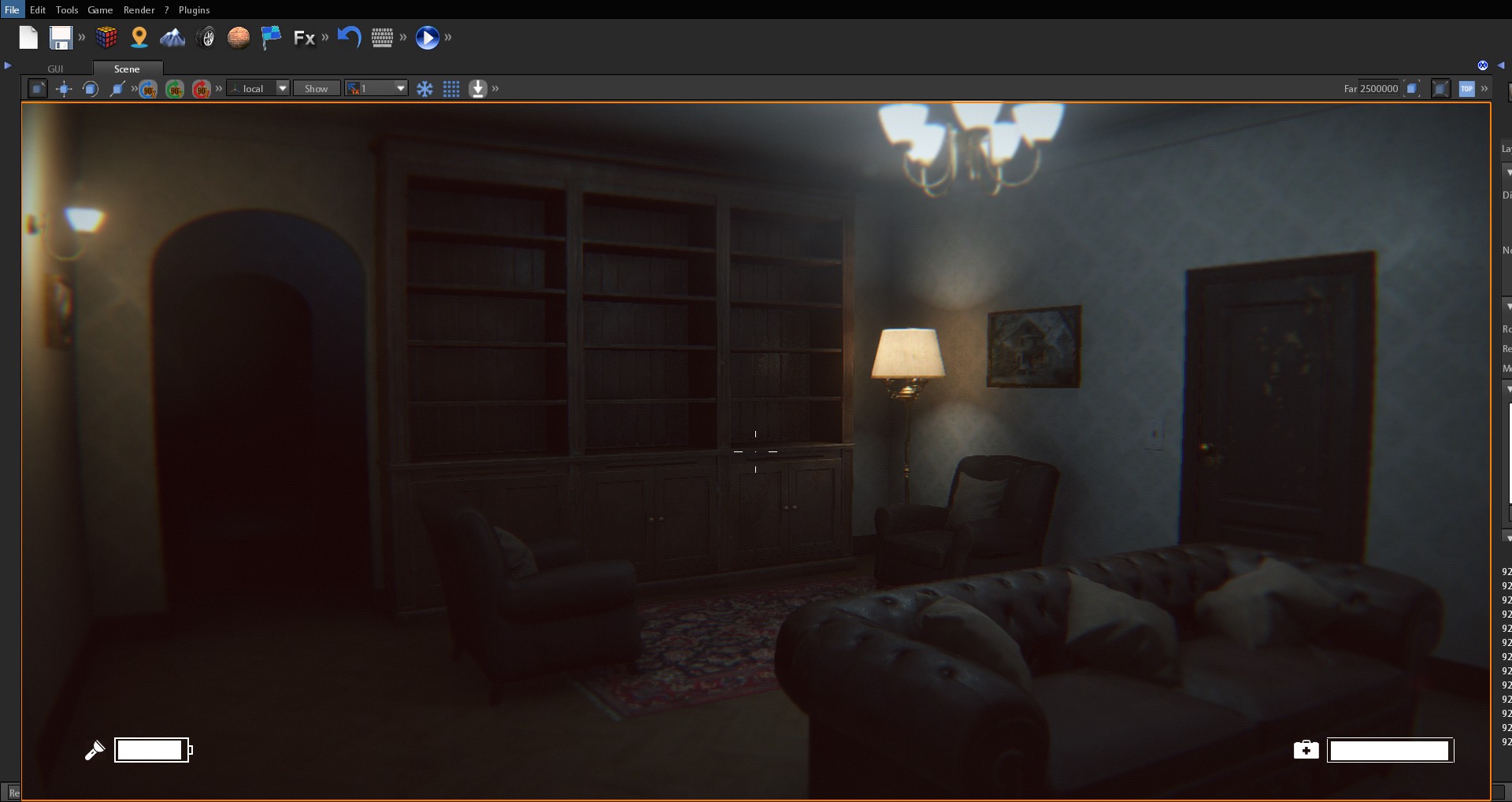This screenshot has width=1512, height=802.
Task: Select the checkered flag icon
Action: click(272, 37)
